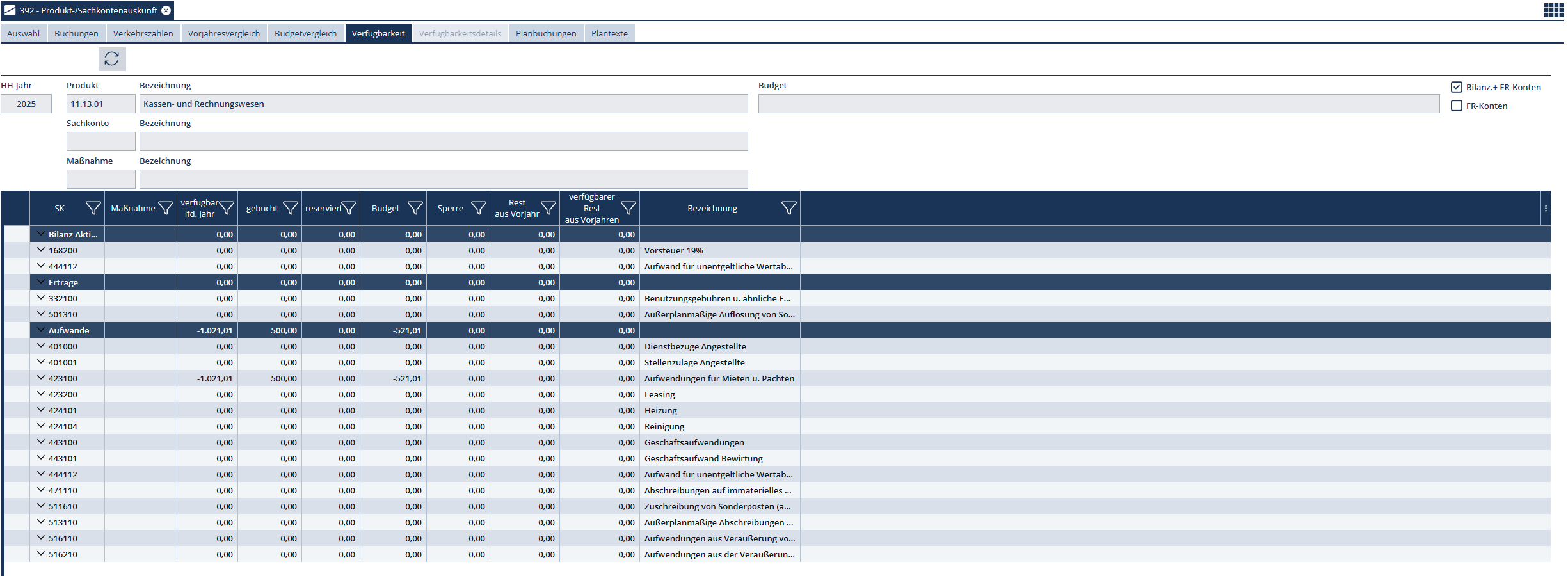The width and height of the screenshot is (1568, 576).
Task: Go to the Planbuchungen tab
Action: pos(545,33)
